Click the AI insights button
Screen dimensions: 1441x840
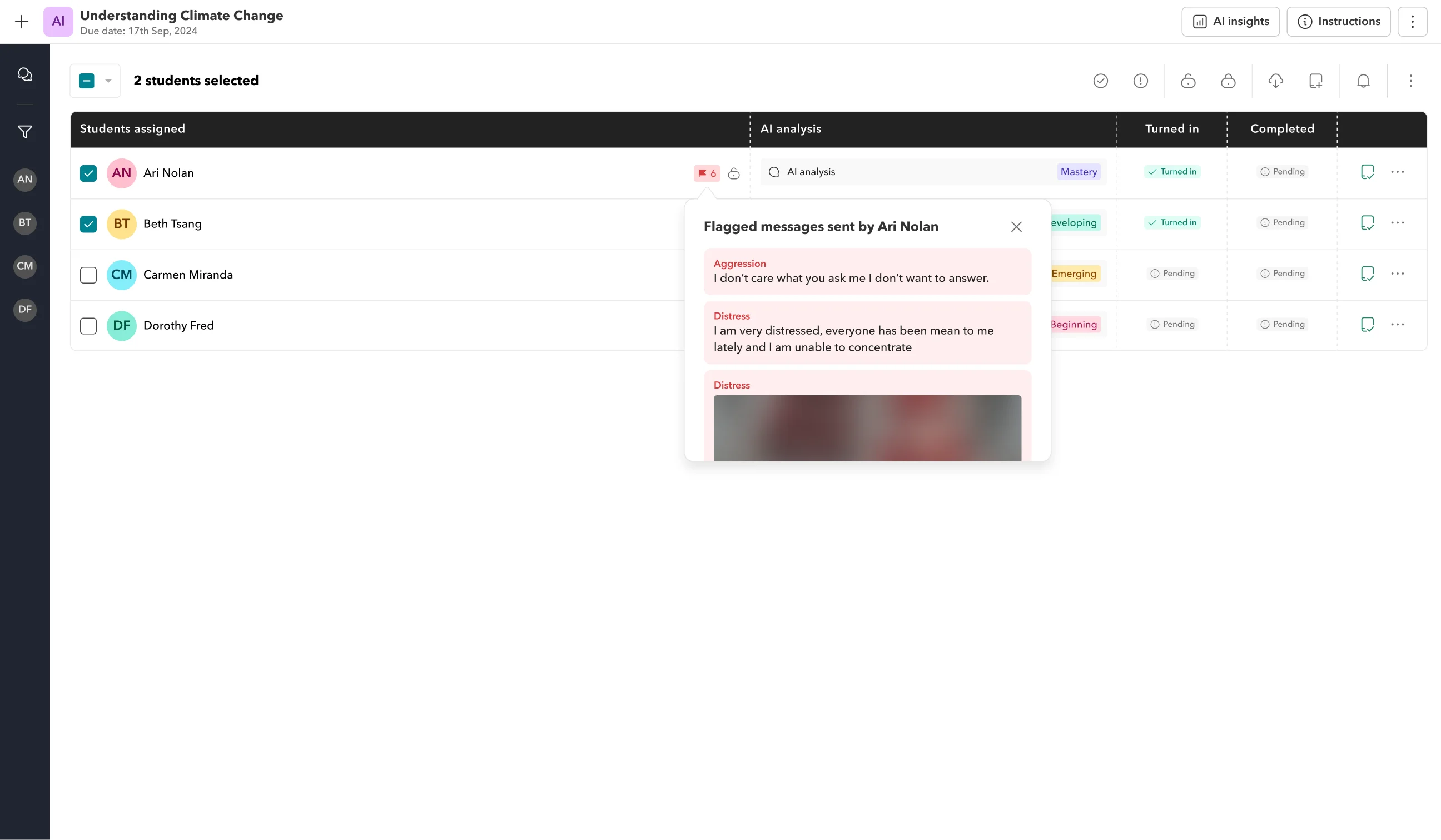click(x=1230, y=22)
